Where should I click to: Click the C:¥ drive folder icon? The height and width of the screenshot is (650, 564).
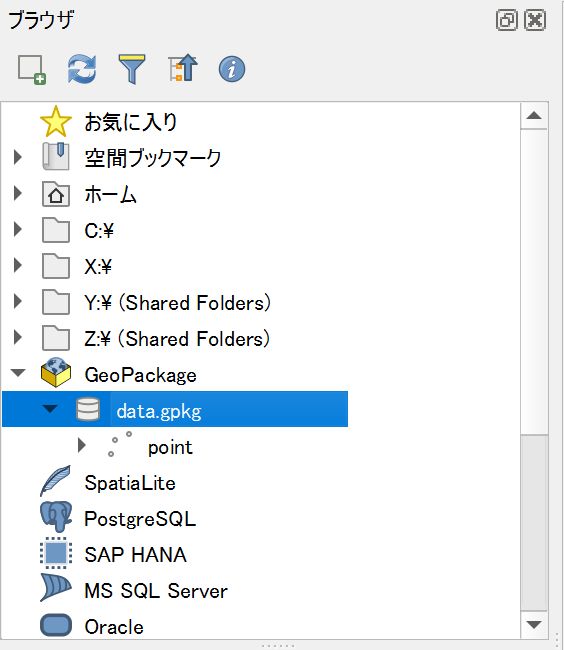(56, 230)
